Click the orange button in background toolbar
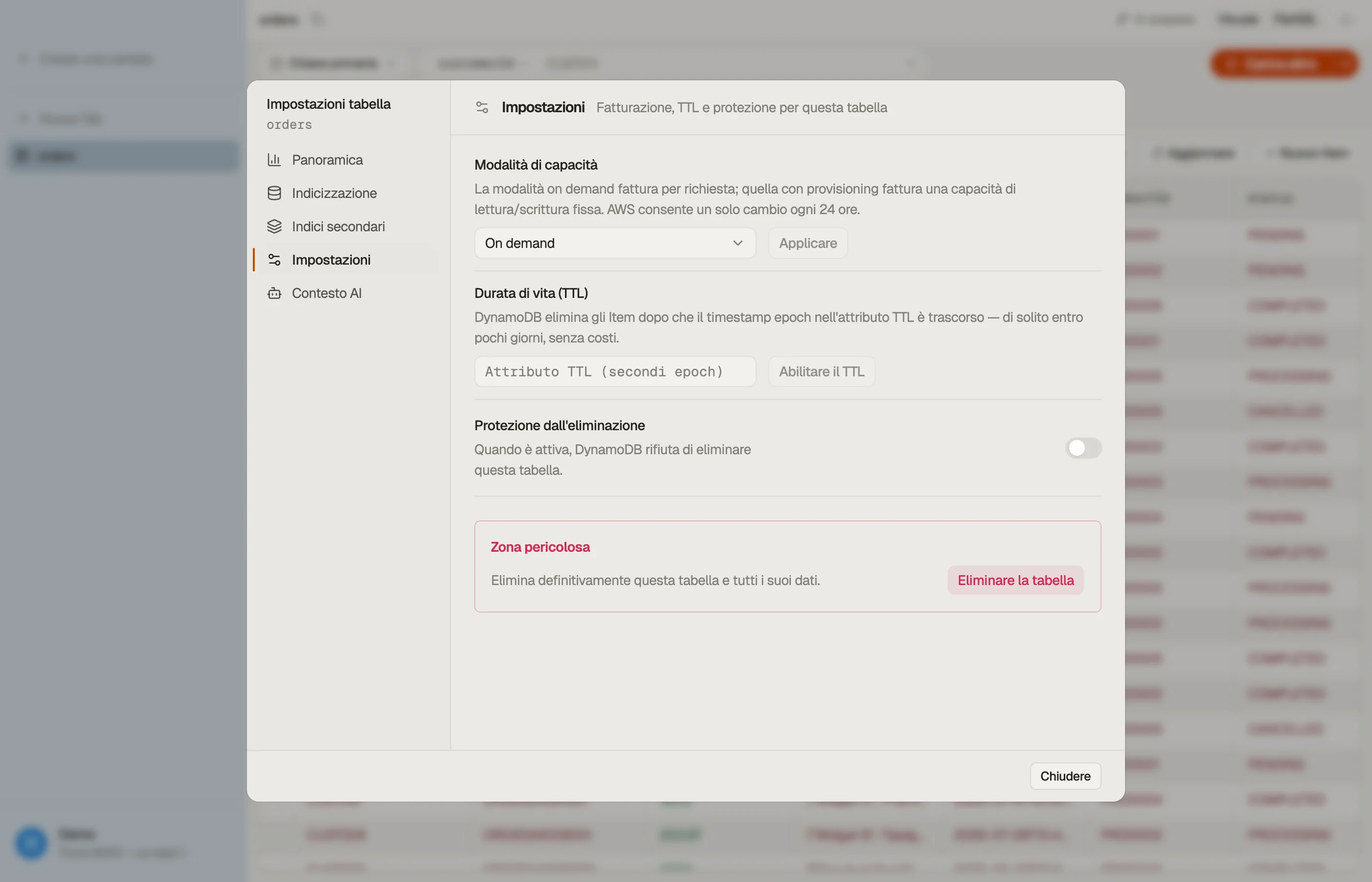Viewport: 1372px width, 882px height. coord(1284,63)
